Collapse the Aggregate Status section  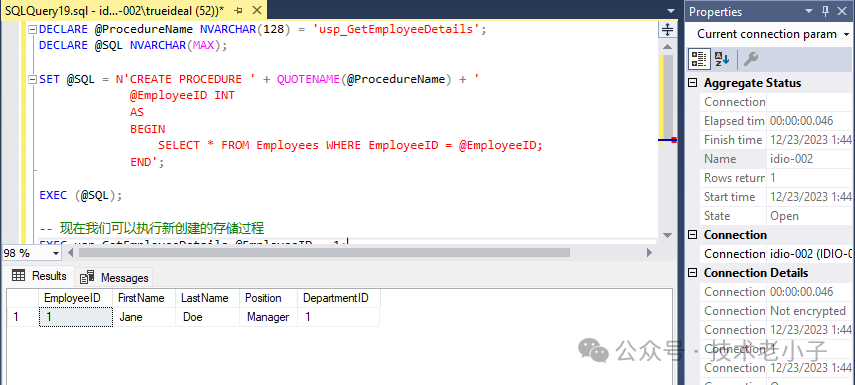point(693,83)
